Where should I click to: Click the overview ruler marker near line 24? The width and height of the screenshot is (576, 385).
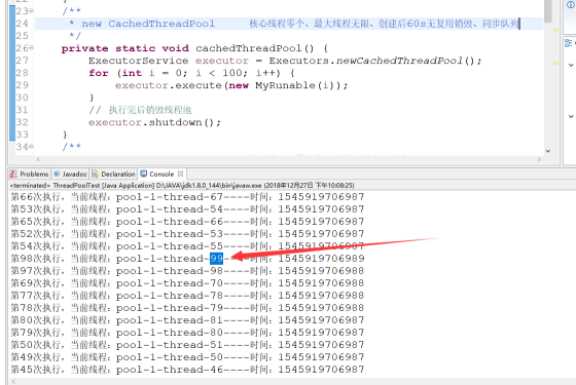(556, 29)
